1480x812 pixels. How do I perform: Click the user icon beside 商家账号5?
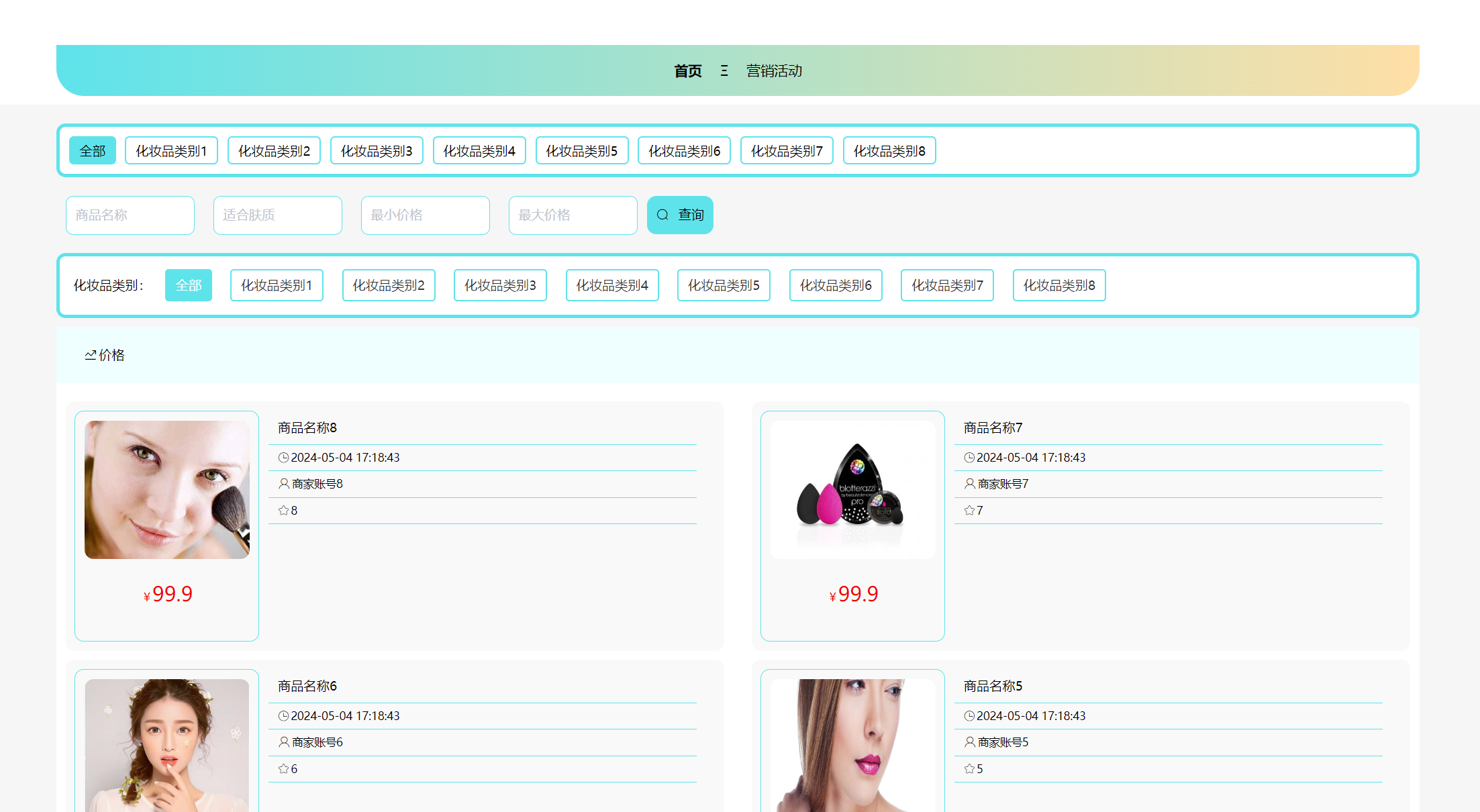click(970, 742)
